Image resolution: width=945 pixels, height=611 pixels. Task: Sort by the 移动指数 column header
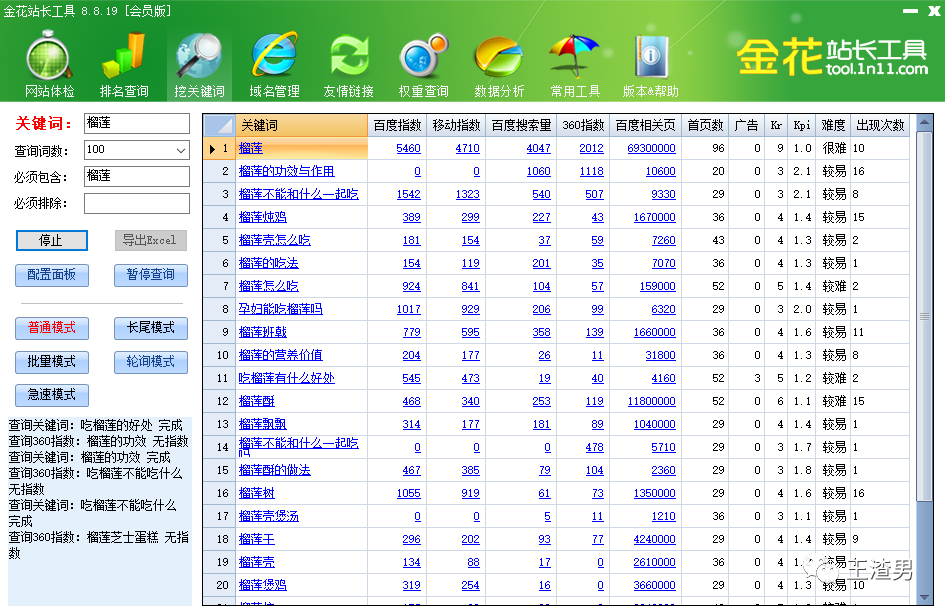coord(456,125)
